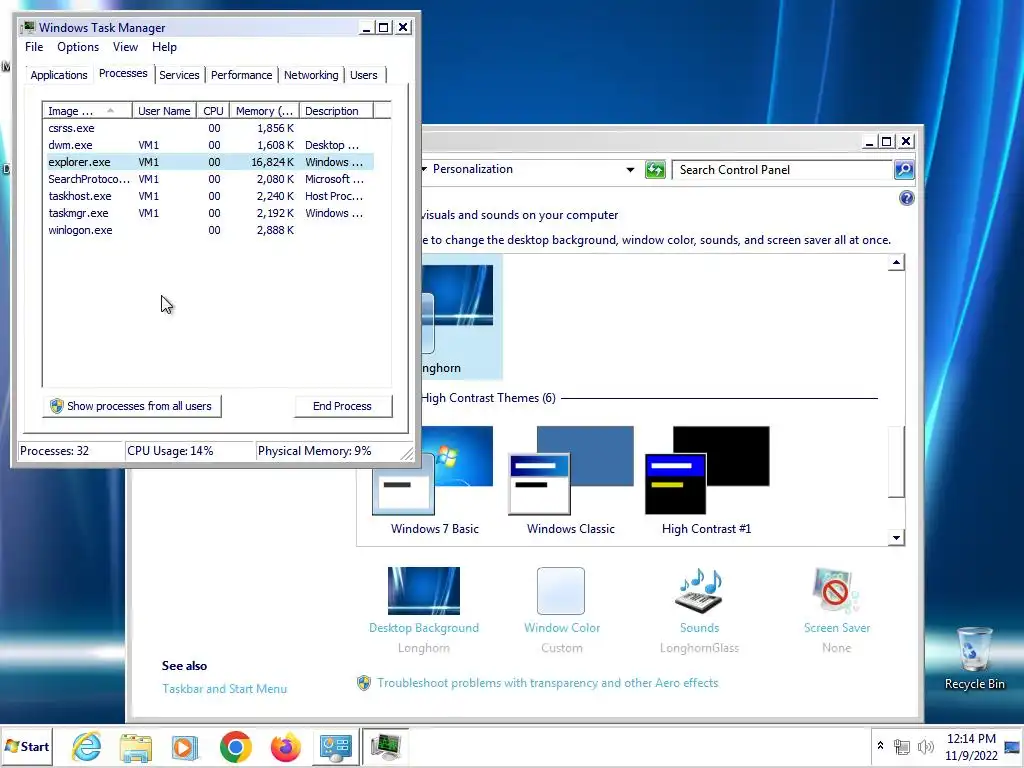Select the SearchProtoco... process row
Image resolution: width=1024 pixels, height=768 pixels.
(208, 179)
